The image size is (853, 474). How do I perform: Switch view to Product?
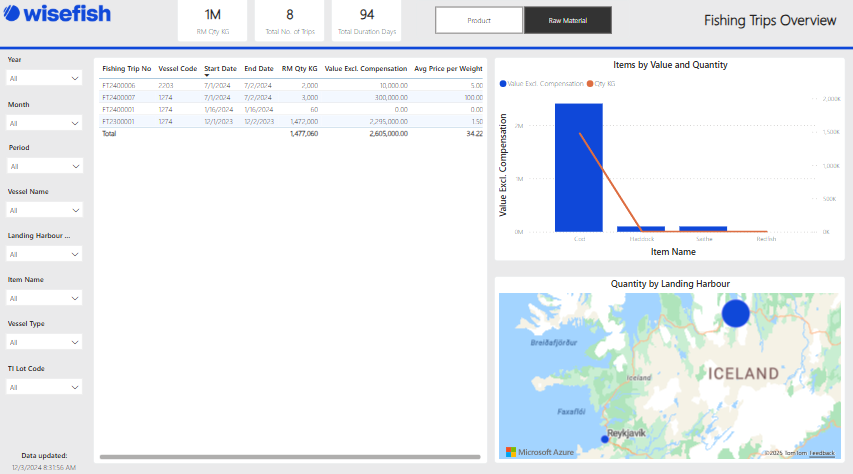[x=479, y=20]
